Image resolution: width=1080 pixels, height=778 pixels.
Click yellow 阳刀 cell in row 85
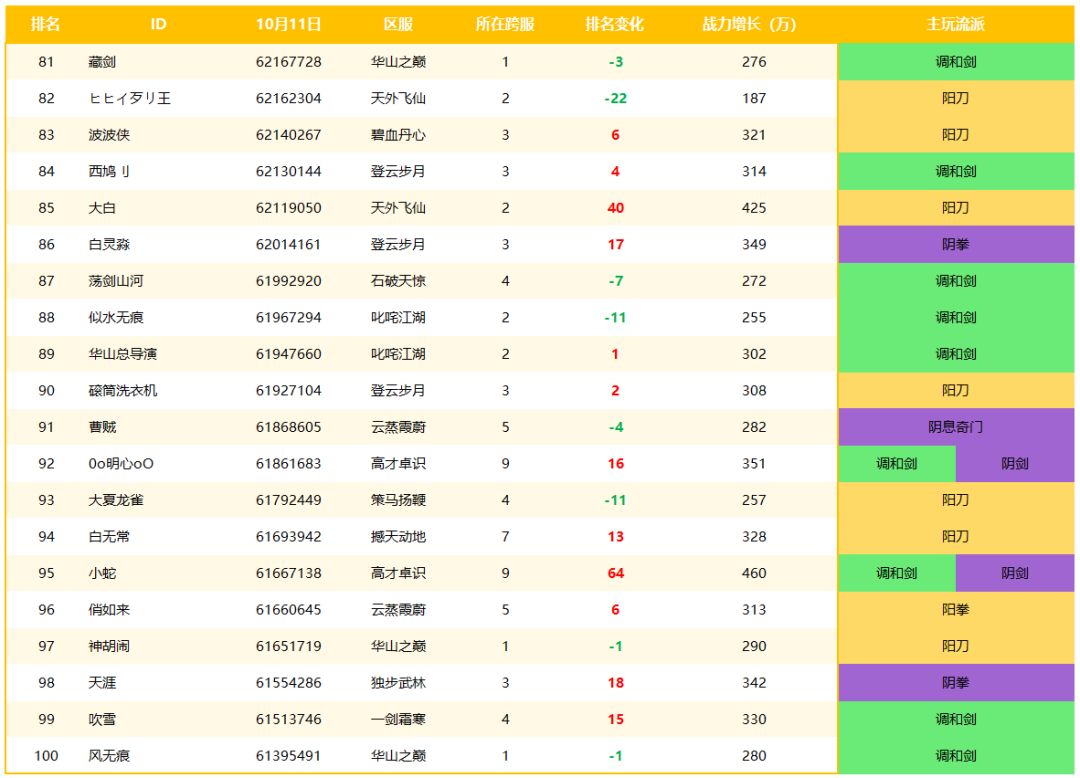[x=956, y=208]
